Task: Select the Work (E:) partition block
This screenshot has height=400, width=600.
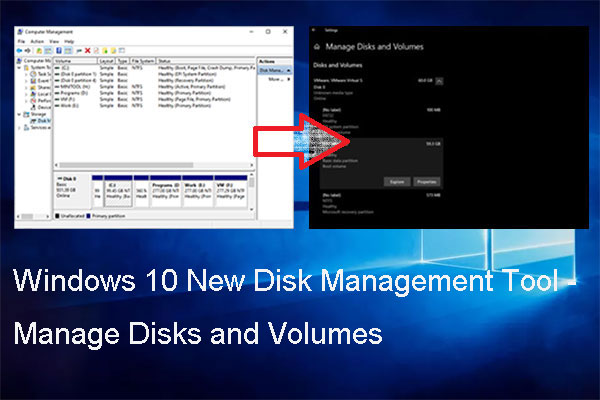Action: 197,191
